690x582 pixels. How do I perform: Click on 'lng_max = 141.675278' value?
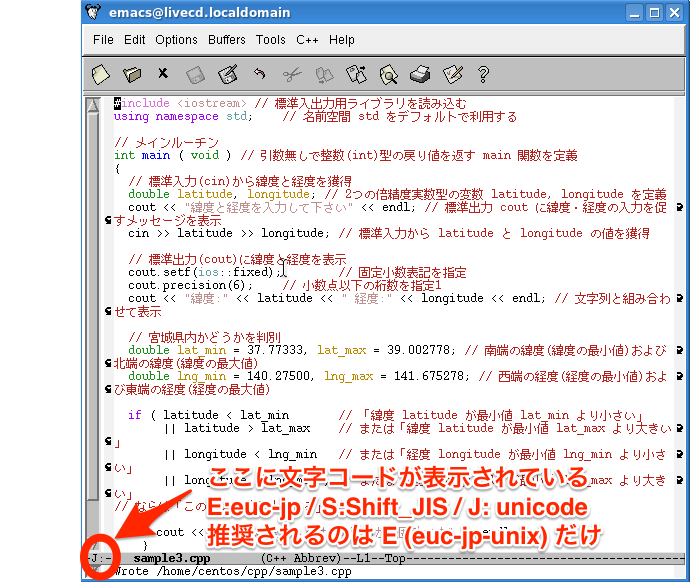point(394,376)
